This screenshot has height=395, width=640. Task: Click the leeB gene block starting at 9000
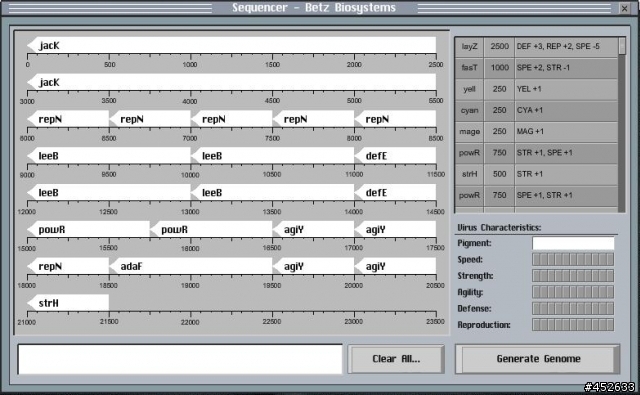tap(109, 155)
